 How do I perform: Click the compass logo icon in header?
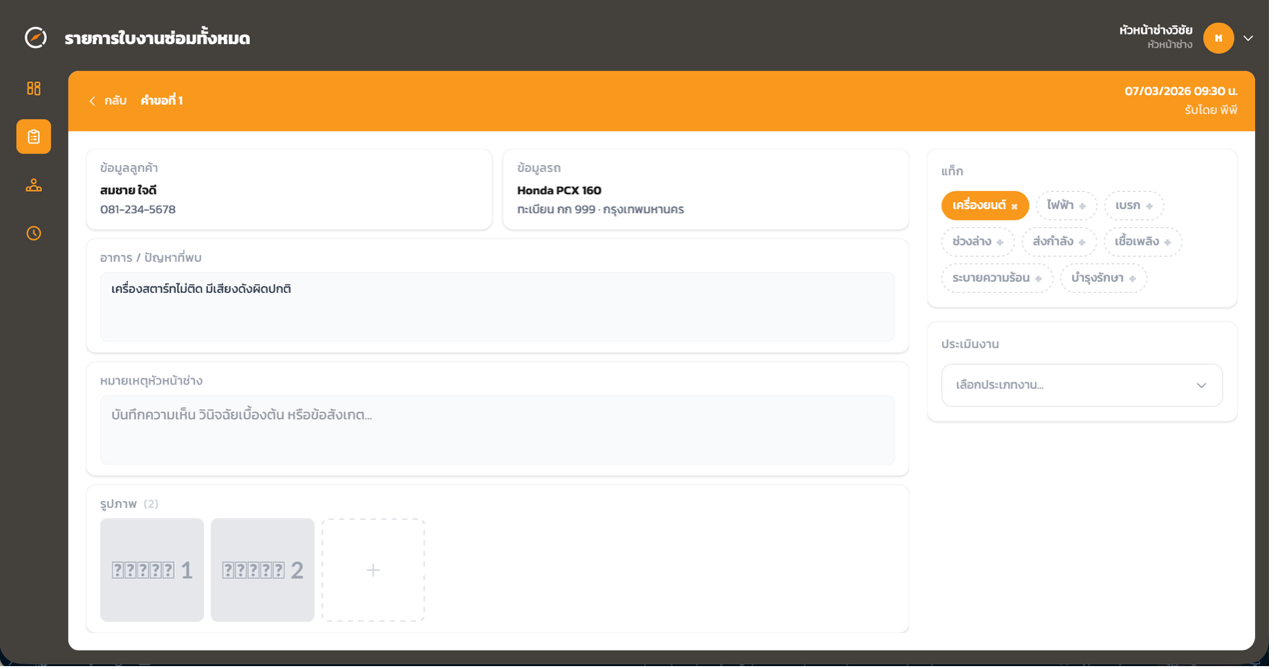pyautogui.click(x=36, y=38)
